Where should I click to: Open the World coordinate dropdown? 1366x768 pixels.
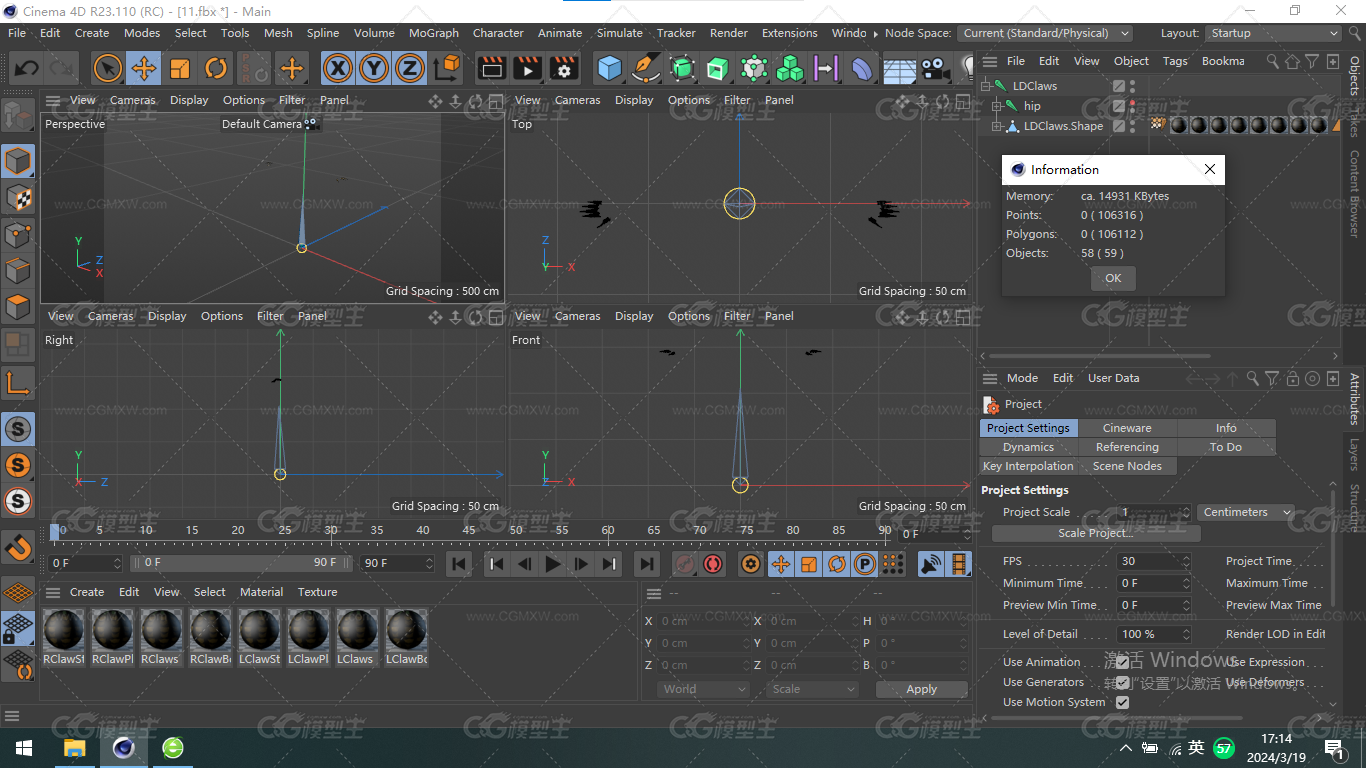(x=704, y=689)
